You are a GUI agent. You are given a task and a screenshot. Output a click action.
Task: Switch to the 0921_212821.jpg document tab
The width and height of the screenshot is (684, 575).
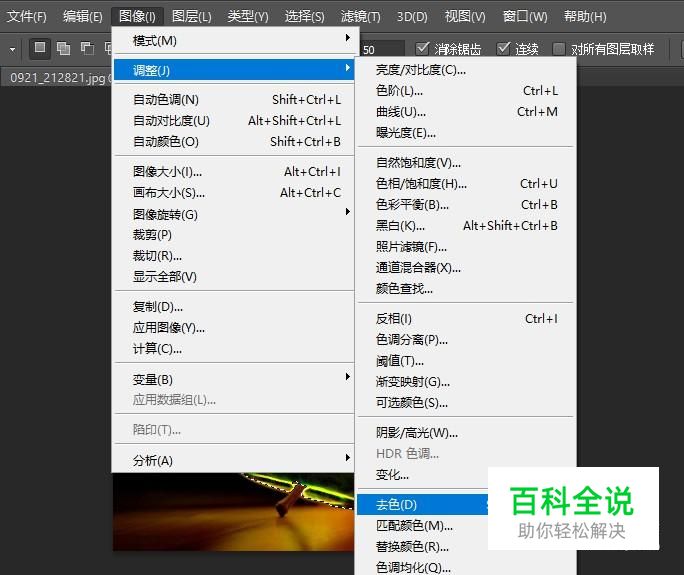pos(57,78)
